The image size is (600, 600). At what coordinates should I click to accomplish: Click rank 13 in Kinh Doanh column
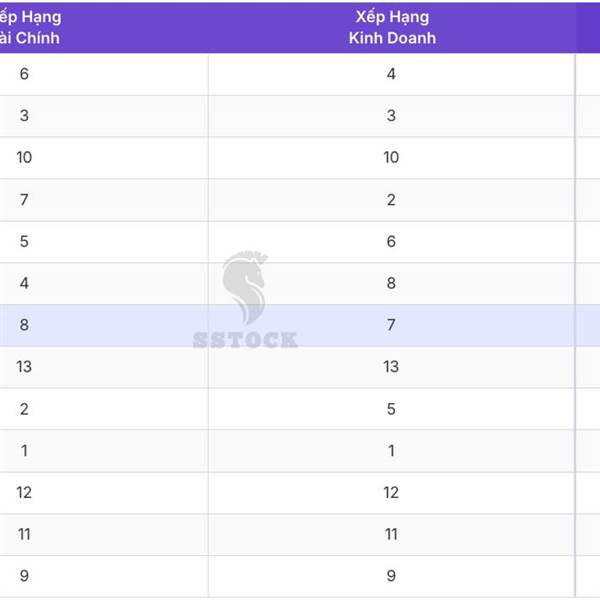pyautogui.click(x=391, y=367)
